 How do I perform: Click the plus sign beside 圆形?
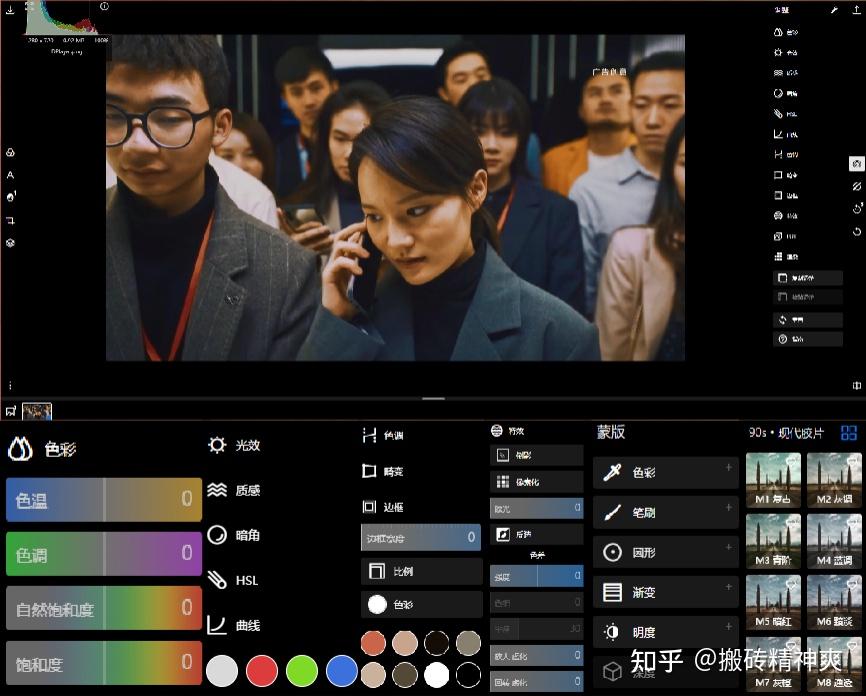pos(728,547)
